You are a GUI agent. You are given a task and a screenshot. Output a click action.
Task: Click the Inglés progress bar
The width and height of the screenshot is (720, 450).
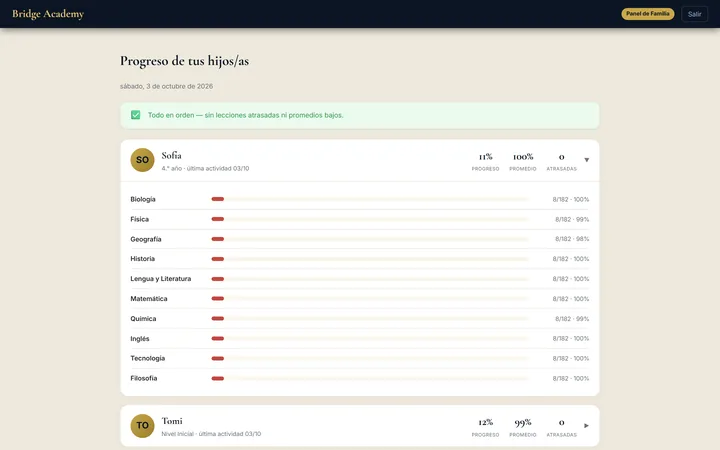[x=370, y=338]
